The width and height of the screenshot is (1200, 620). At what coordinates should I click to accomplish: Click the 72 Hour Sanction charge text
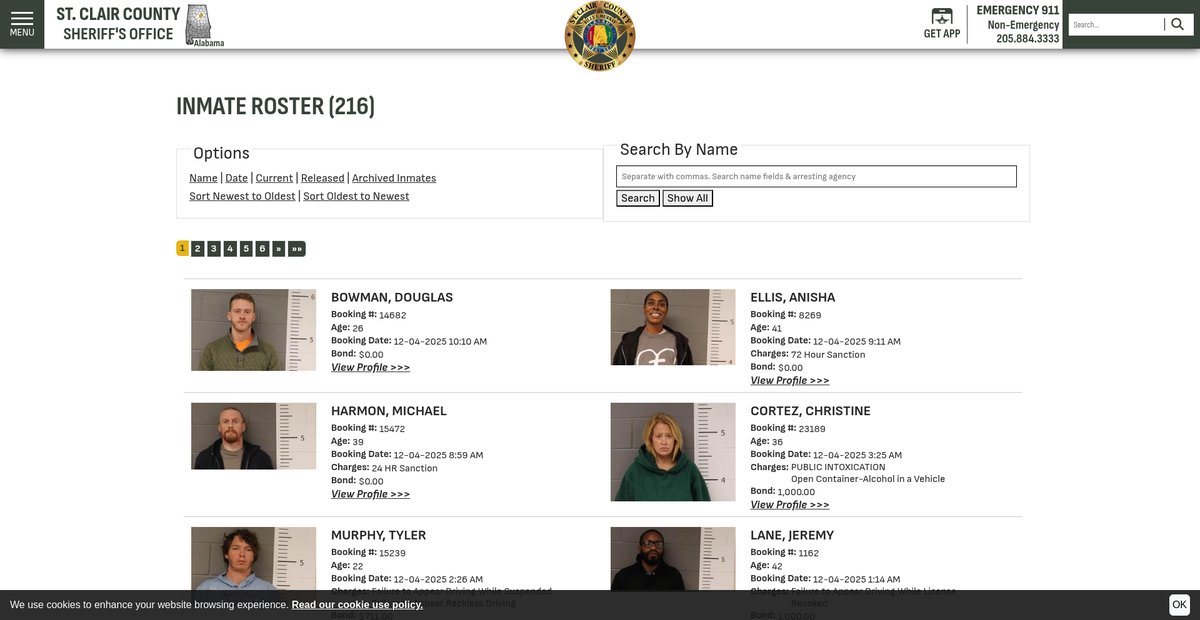(x=828, y=355)
